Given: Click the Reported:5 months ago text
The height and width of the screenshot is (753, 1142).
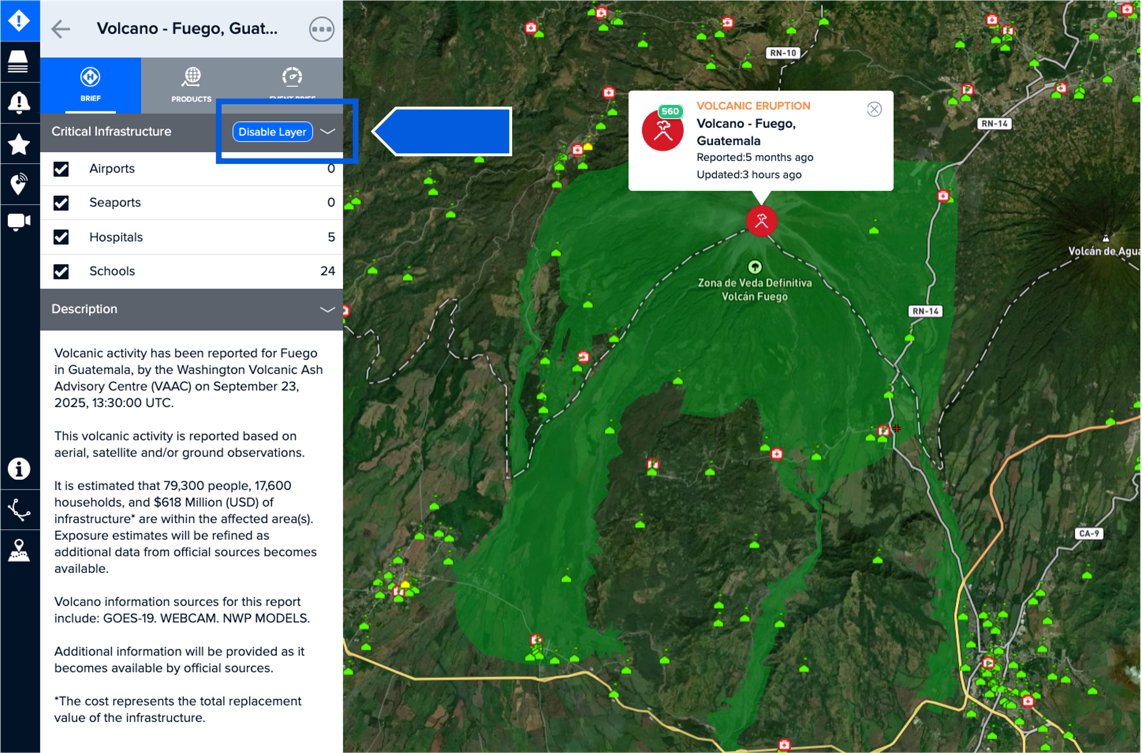Looking at the screenshot, I should click(x=755, y=157).
